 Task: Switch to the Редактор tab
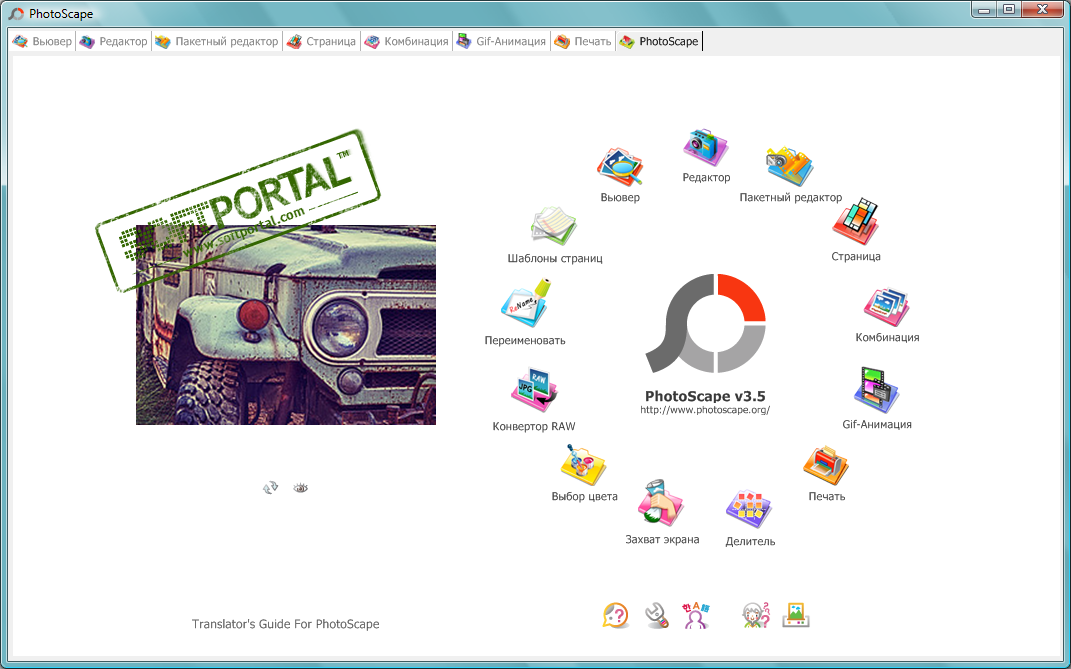113,41
